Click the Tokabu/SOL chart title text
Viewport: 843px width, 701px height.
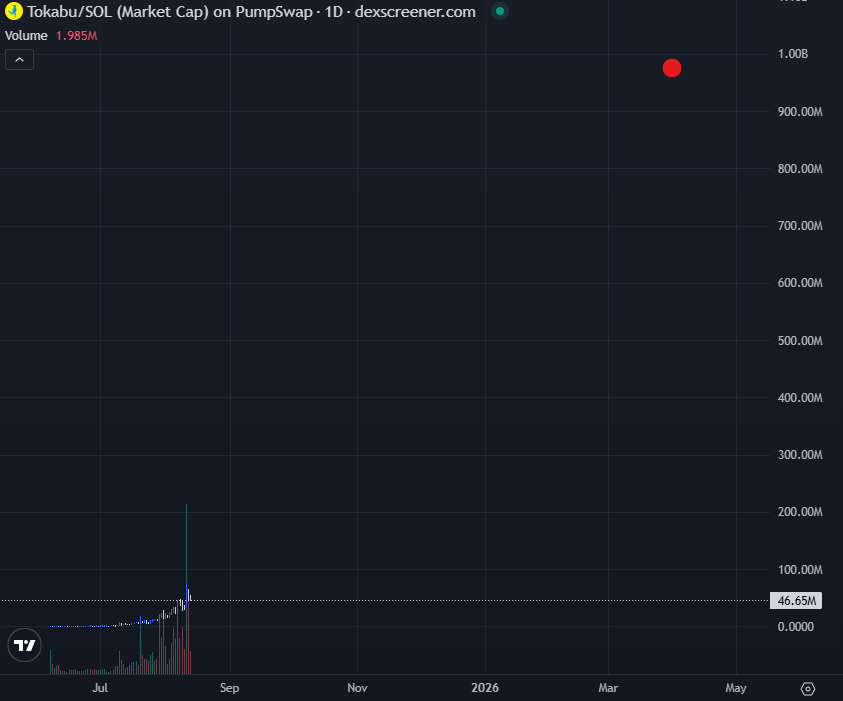click(x=251, y=12)
